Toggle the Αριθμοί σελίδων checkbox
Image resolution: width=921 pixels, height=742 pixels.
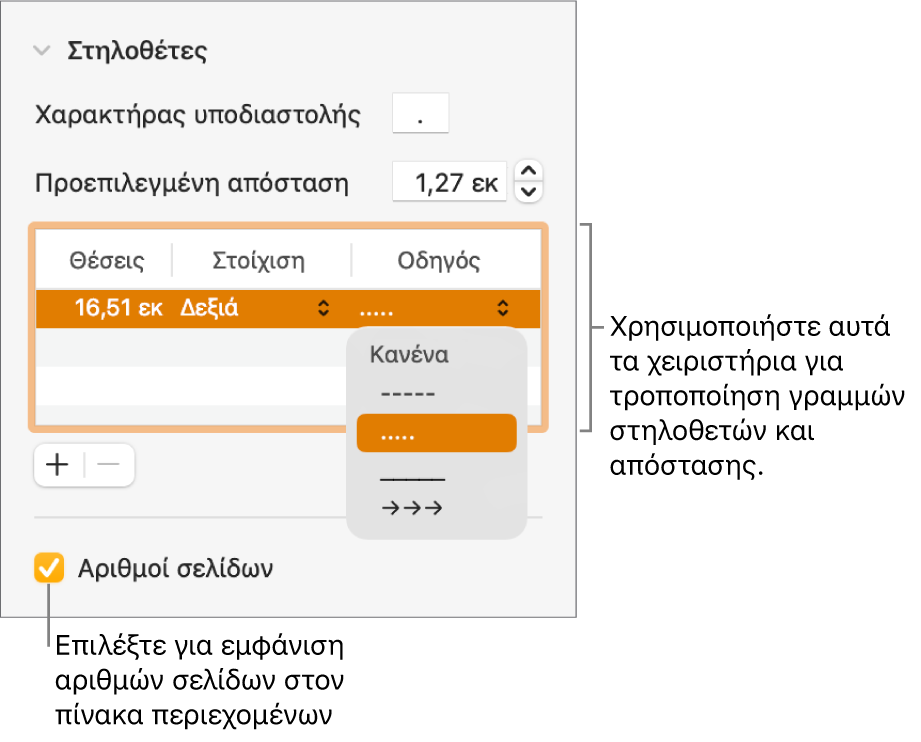[x=47, y=569]
